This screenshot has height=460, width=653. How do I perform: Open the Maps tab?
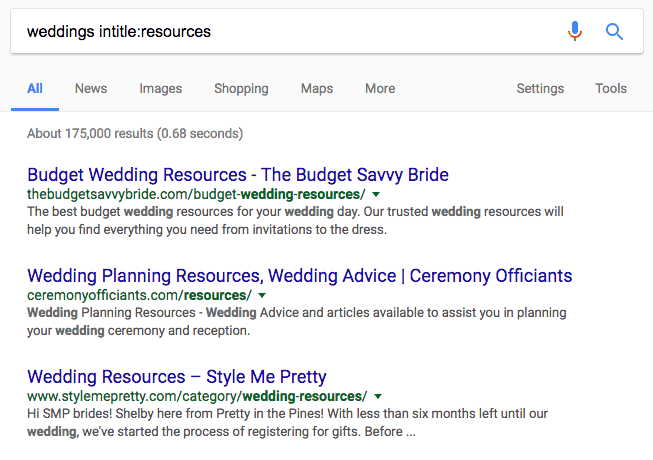tap(317, 89)
